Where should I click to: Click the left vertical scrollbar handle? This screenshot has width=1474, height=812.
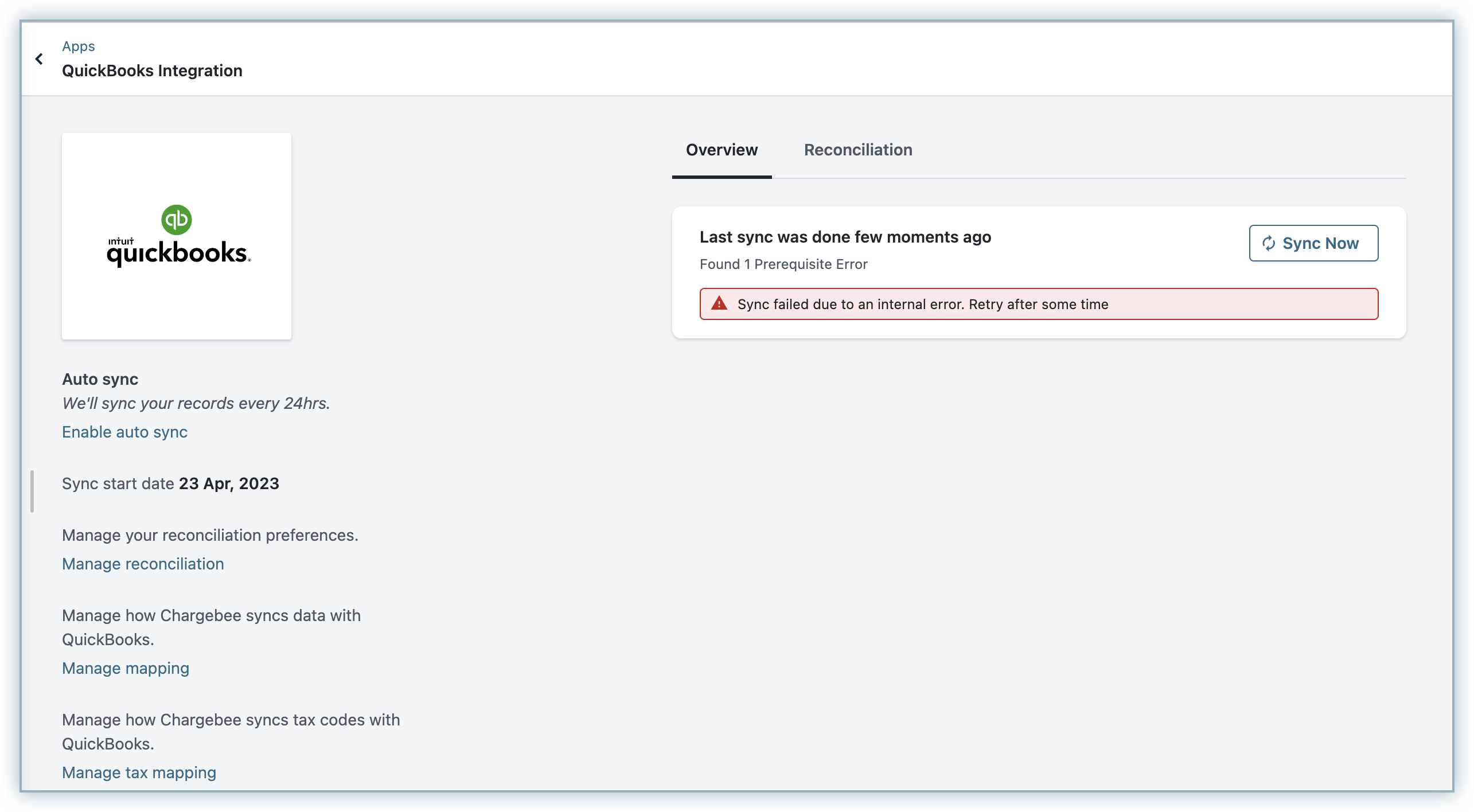[x=32, y=491]
